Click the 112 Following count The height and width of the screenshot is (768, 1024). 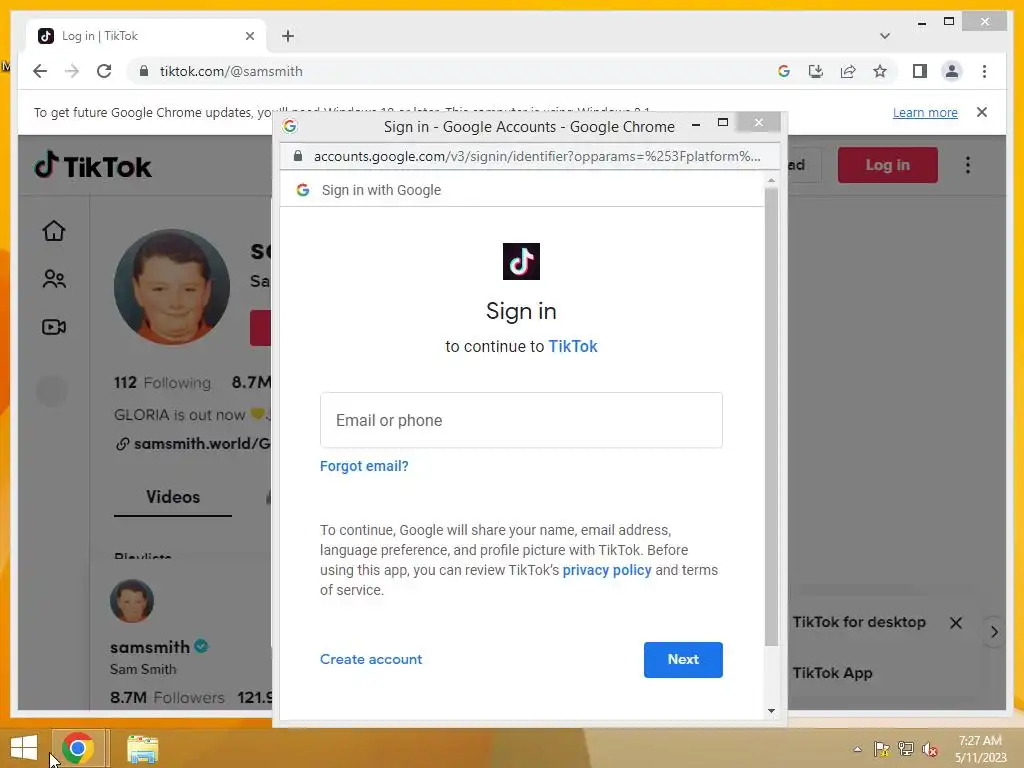(x=162, y=382)
